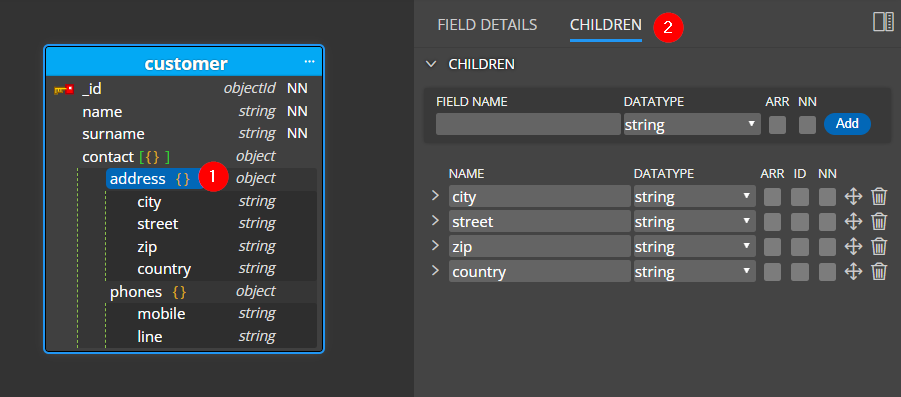Click move handle icon on zip row
Viewport: 901px width, 397px height.
click(853, 246)
